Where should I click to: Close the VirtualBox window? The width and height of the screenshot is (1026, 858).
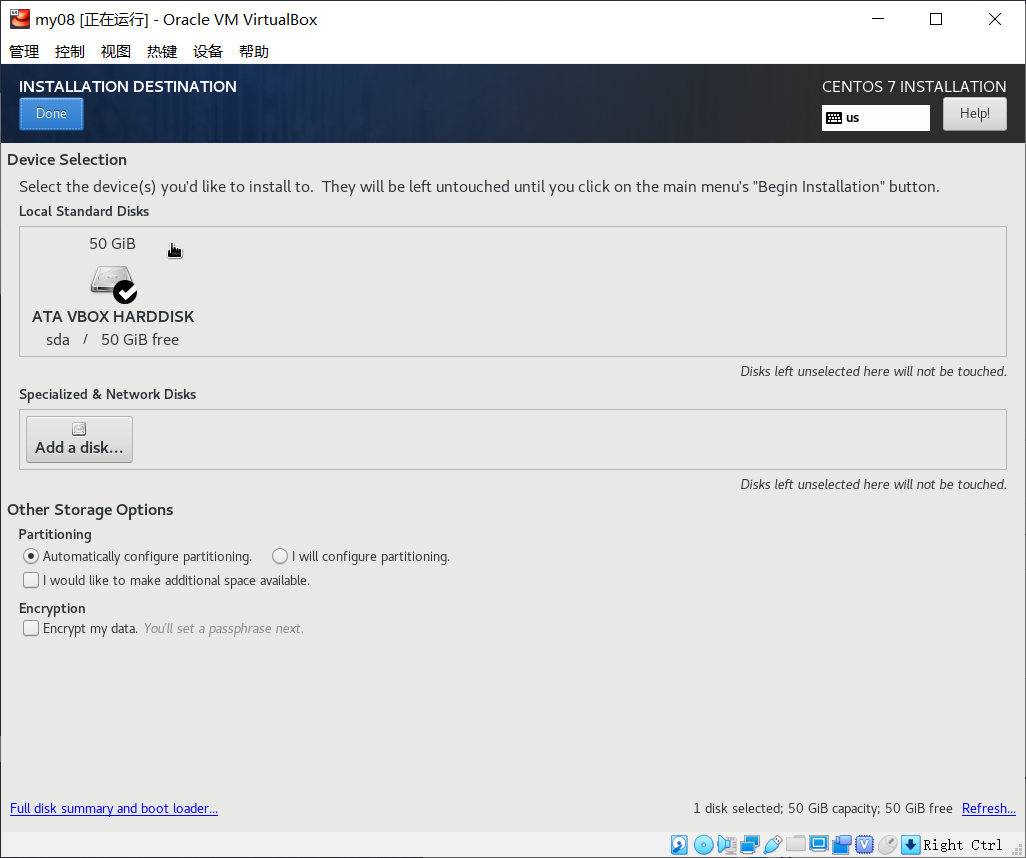point(995,19)
